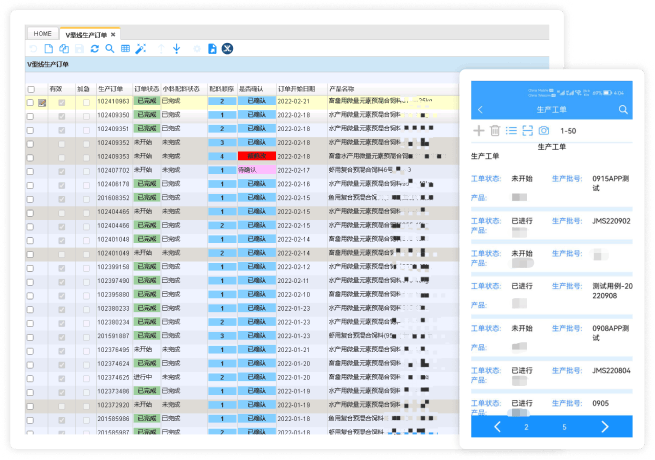Viewport: 655px width, 460px height.
Task: Toggle grid view toolbar icon
Action: pyautogui.click(x=125, y=48)
